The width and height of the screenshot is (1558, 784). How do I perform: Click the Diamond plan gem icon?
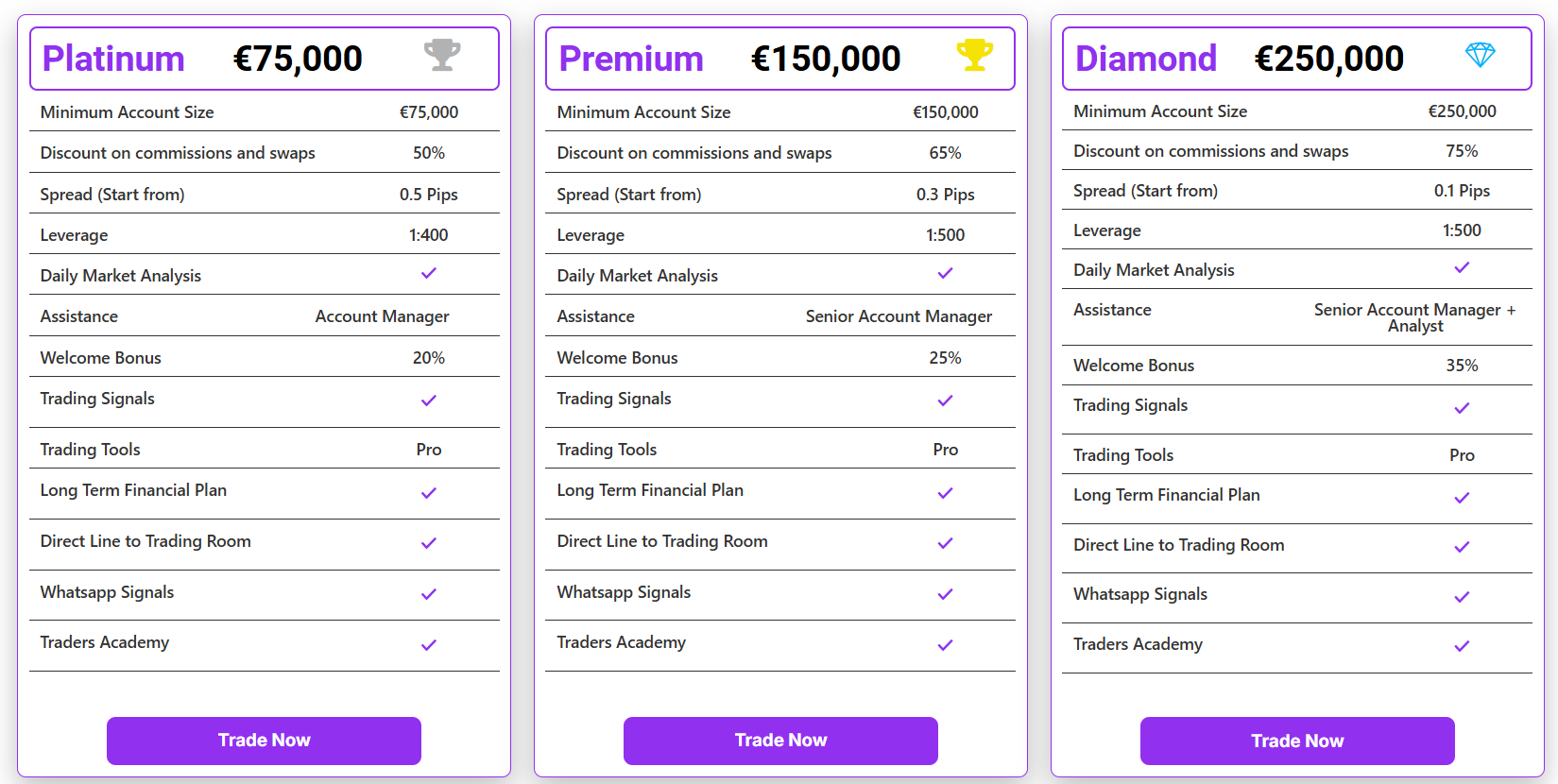[x=1480, y=55]
